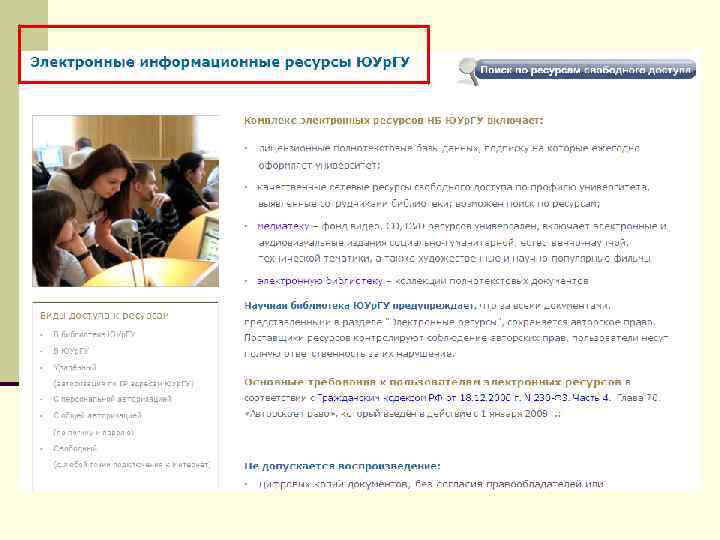Open 'Поиск по ресурсам свободного доступа' button
Screen dimensions: 720x540
585,70
